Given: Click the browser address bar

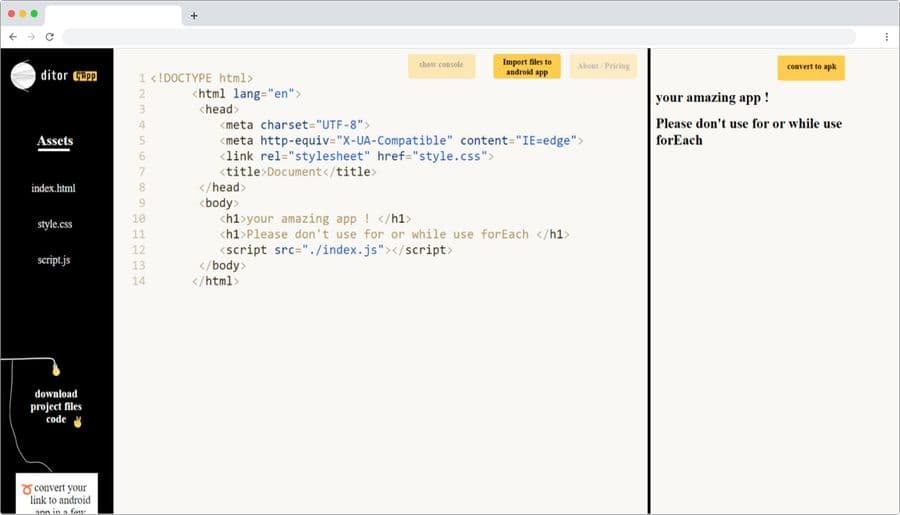Looking at the screenshot, I should [x=459, y=37].
